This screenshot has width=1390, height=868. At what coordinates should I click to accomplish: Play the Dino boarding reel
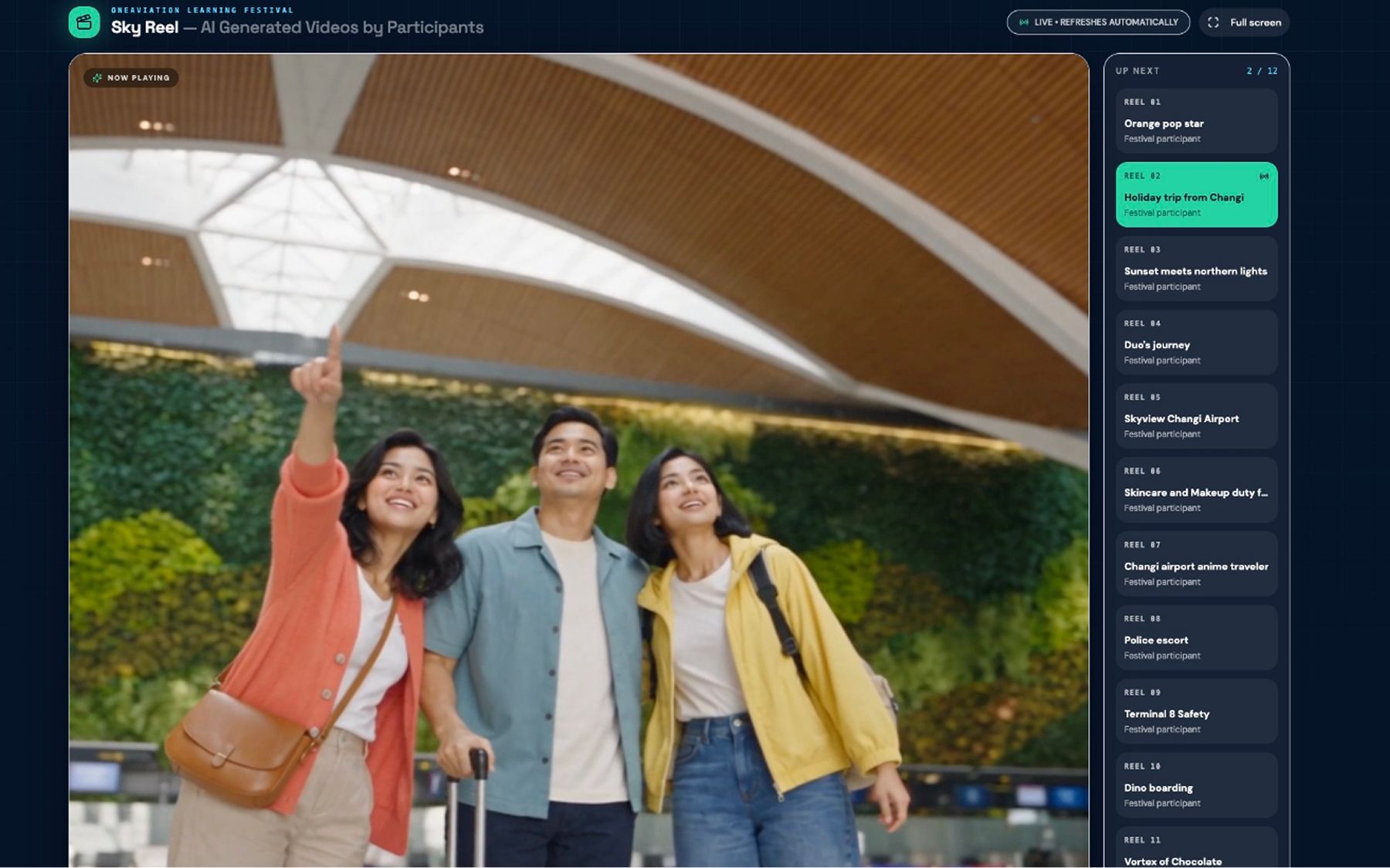click(1196, 785)
